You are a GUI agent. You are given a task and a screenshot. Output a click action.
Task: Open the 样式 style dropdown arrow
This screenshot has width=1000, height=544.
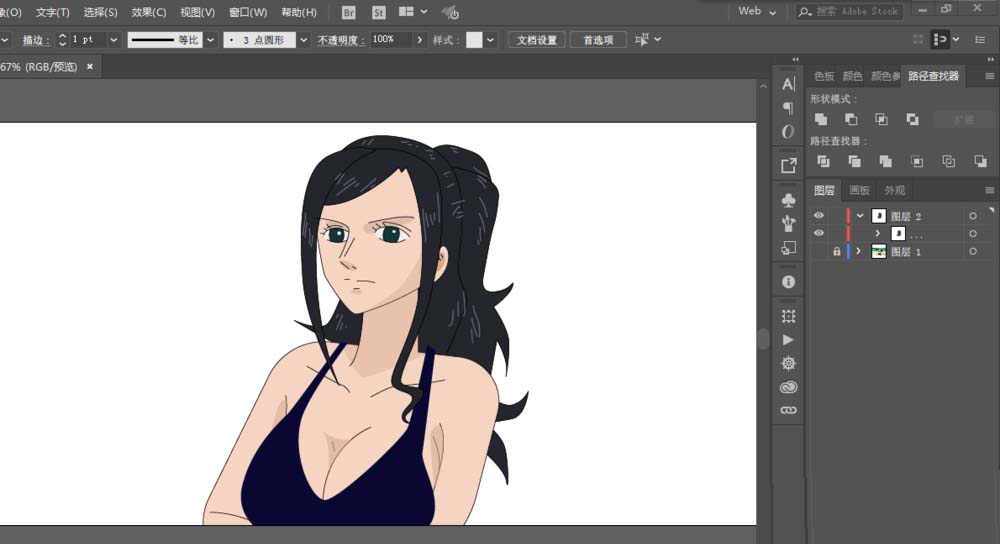pos(490,40)
